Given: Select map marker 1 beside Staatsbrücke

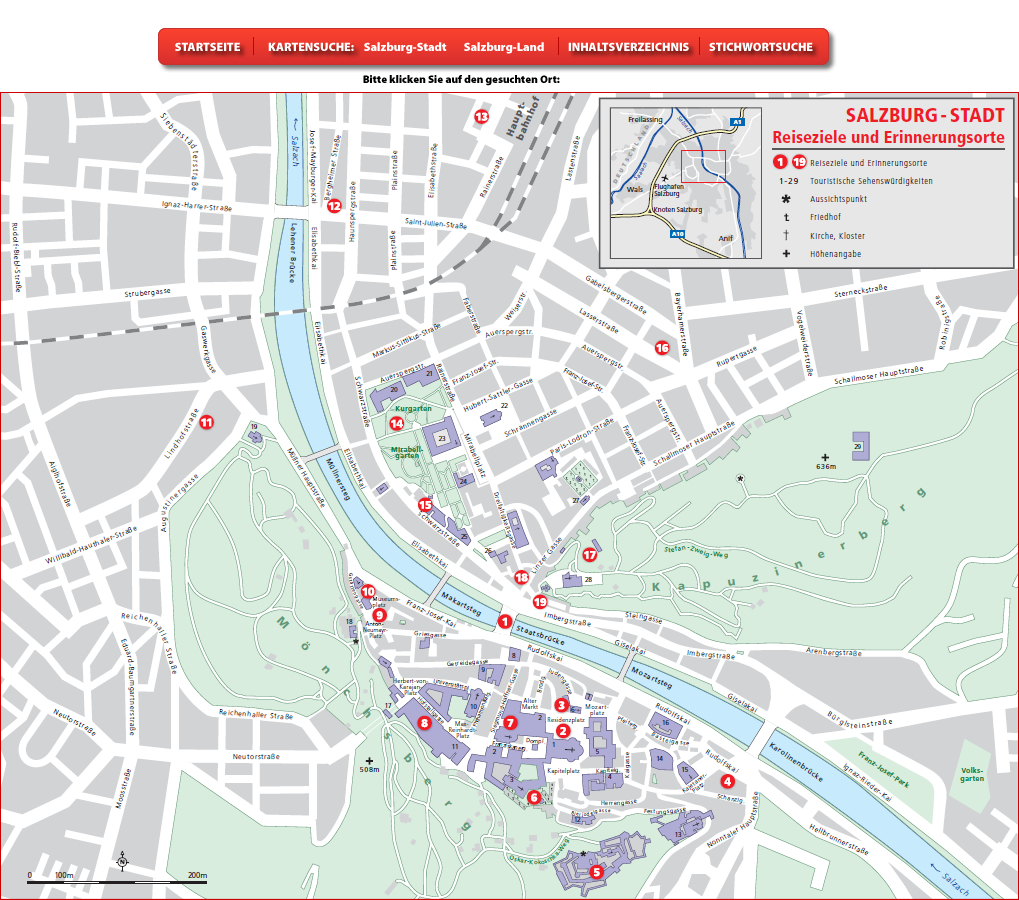Looking at the screenshot, I should 505,620.
